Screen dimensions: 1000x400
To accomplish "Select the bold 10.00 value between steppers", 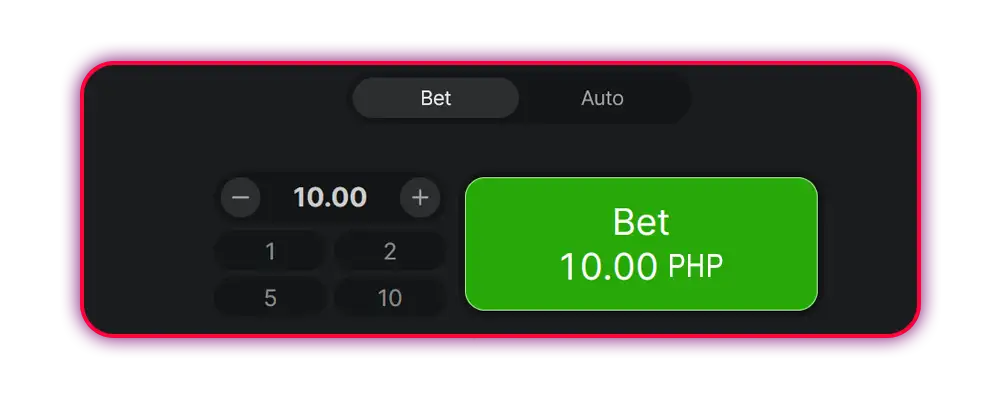I will [330, 198].
